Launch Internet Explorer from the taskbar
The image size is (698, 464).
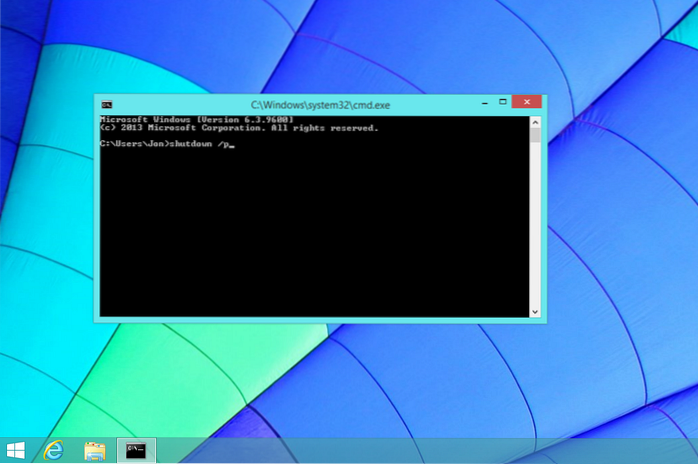point(55,451)
